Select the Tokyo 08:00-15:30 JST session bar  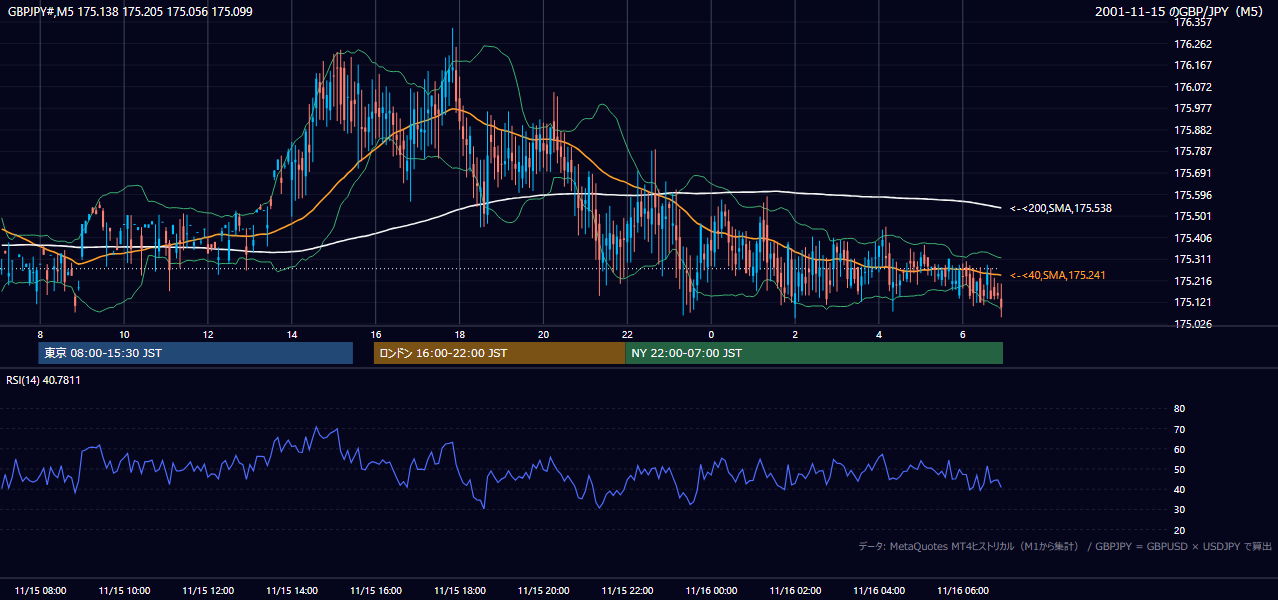tap(196, 353)
